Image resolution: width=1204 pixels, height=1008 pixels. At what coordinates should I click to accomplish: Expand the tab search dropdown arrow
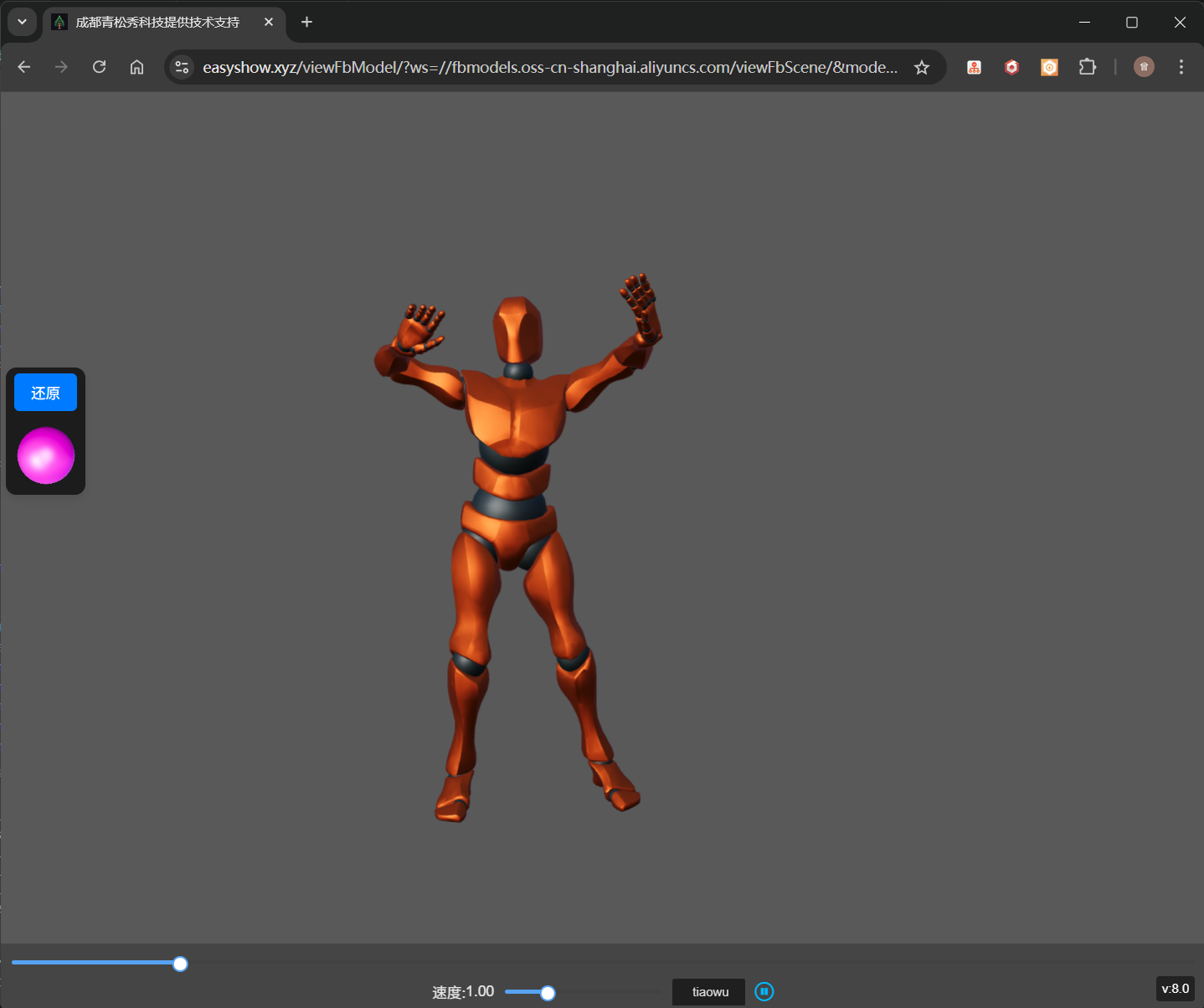click(23, 22)
